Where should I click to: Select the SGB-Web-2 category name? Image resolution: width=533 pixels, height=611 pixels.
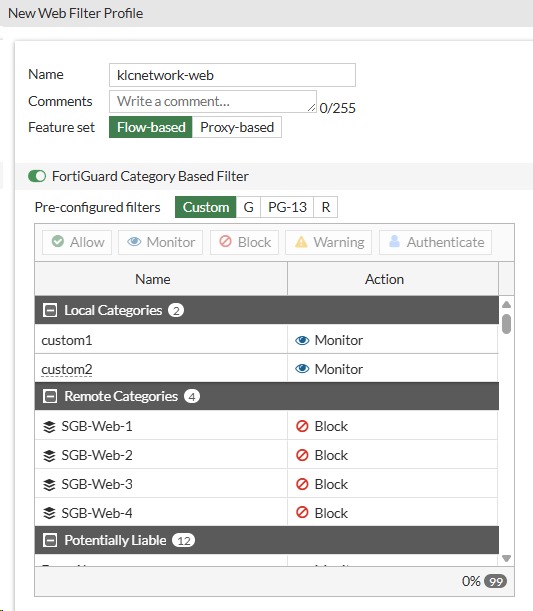coord(97,455)
